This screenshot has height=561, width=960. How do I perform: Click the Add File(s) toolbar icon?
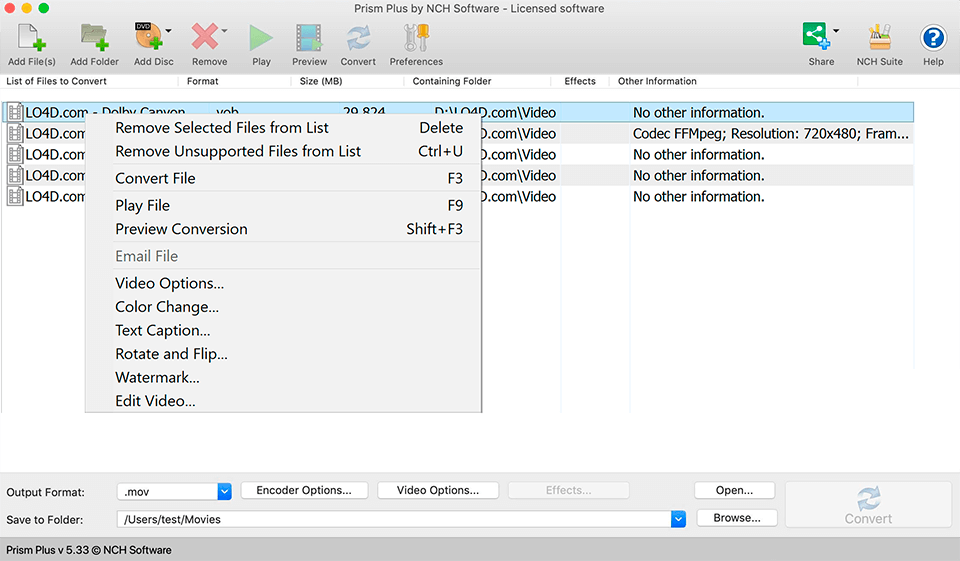click(31, 38)
